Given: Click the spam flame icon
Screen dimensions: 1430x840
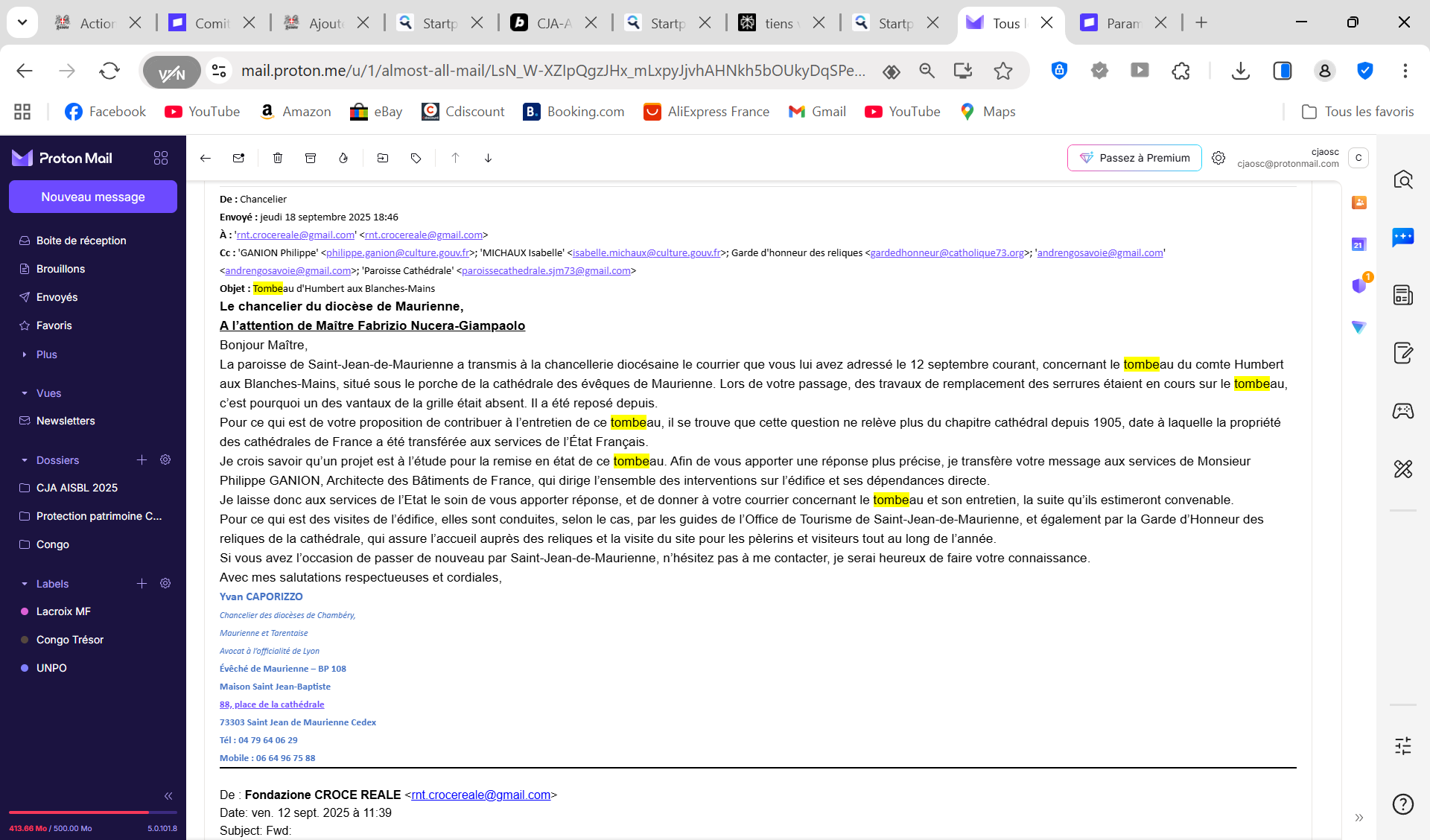Looking at the screenshot, I should 343,158.
